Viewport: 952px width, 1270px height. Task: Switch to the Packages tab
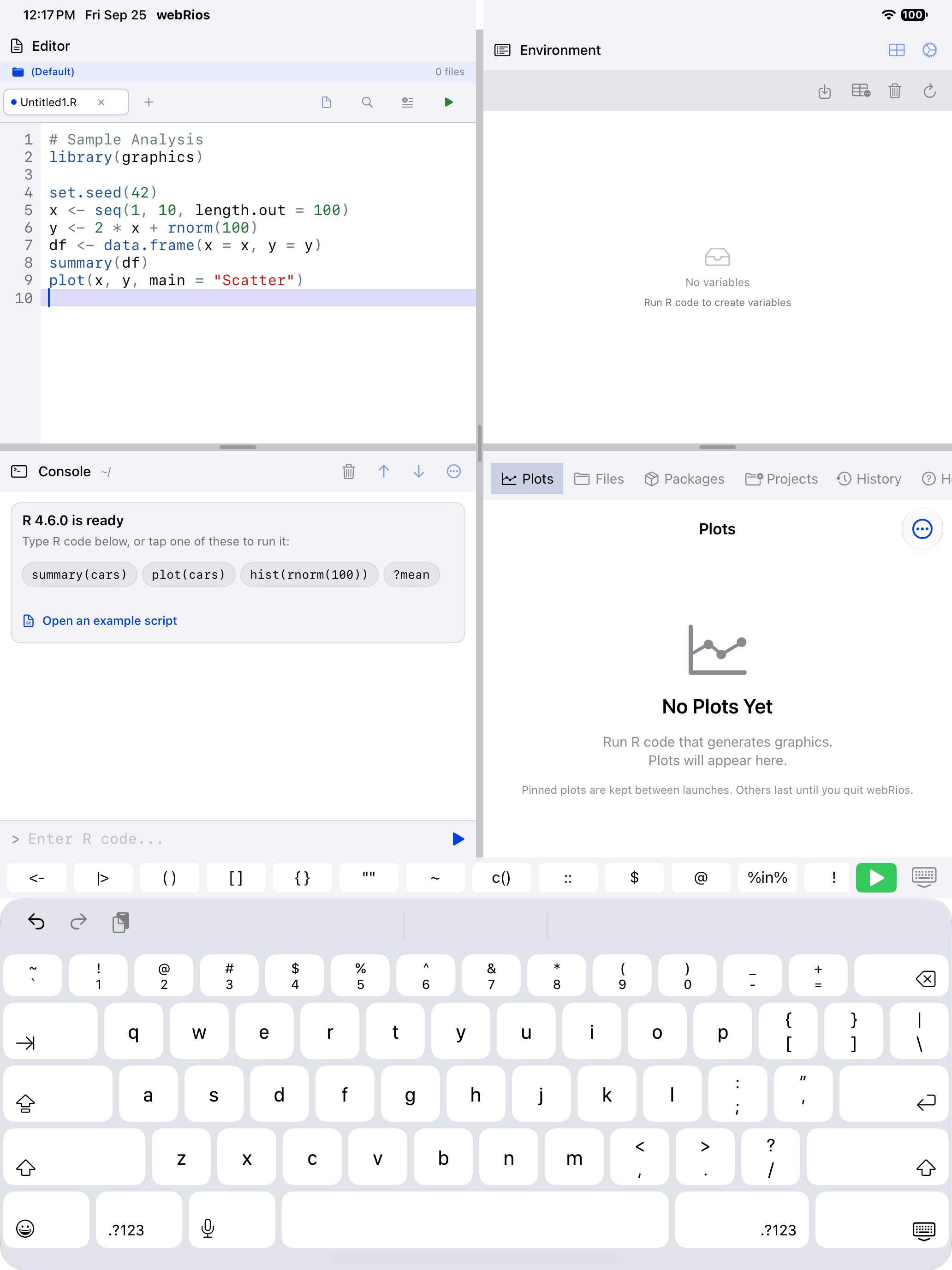(684, 479)
